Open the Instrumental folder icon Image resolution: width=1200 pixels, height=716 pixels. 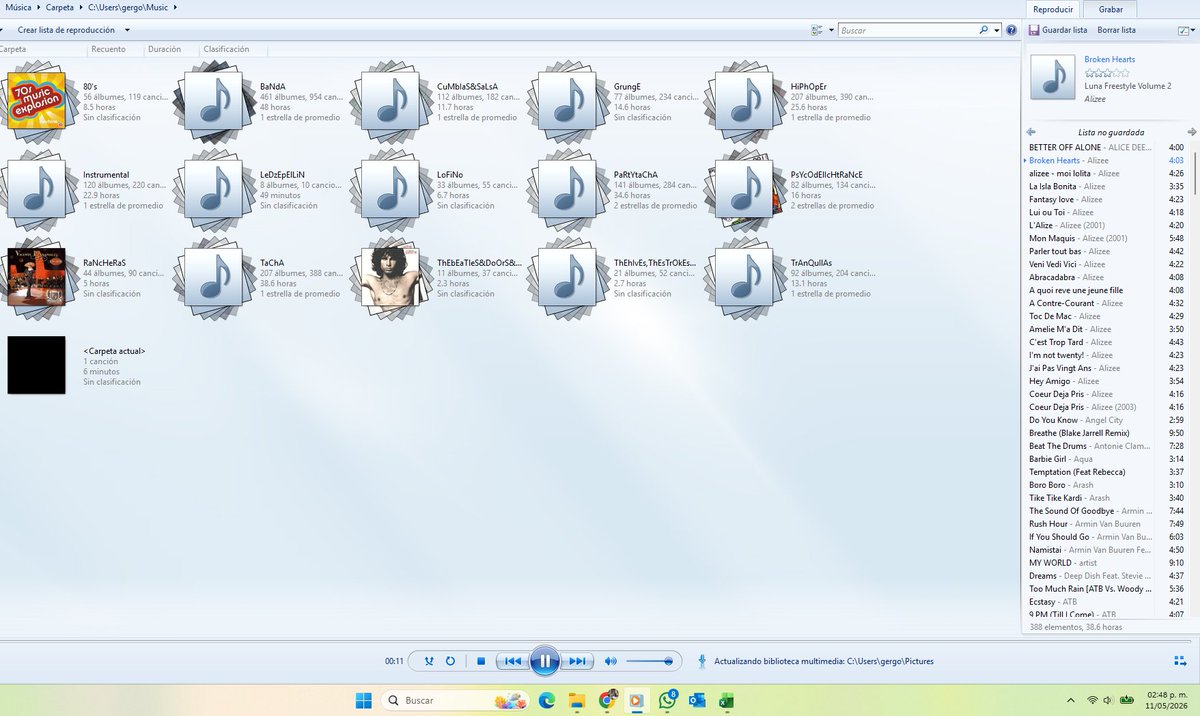click(36, 189)
